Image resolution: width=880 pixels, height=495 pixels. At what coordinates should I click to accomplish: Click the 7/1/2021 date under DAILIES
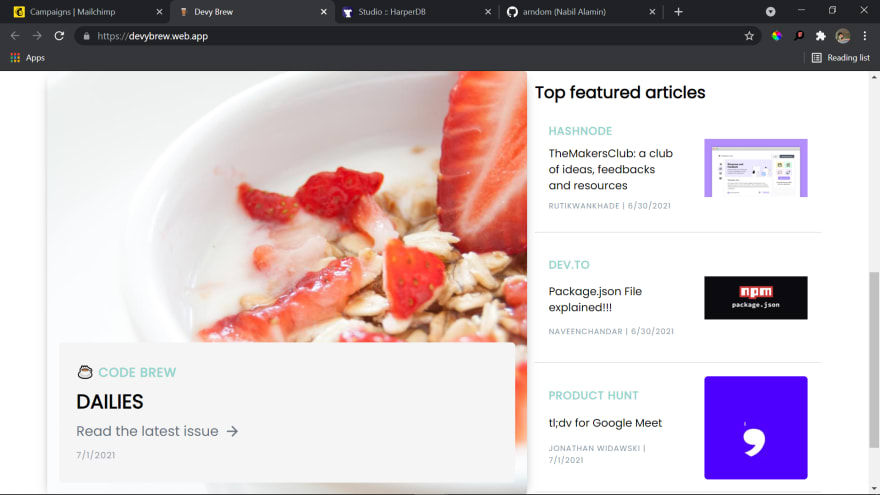(x=95, y=455)
